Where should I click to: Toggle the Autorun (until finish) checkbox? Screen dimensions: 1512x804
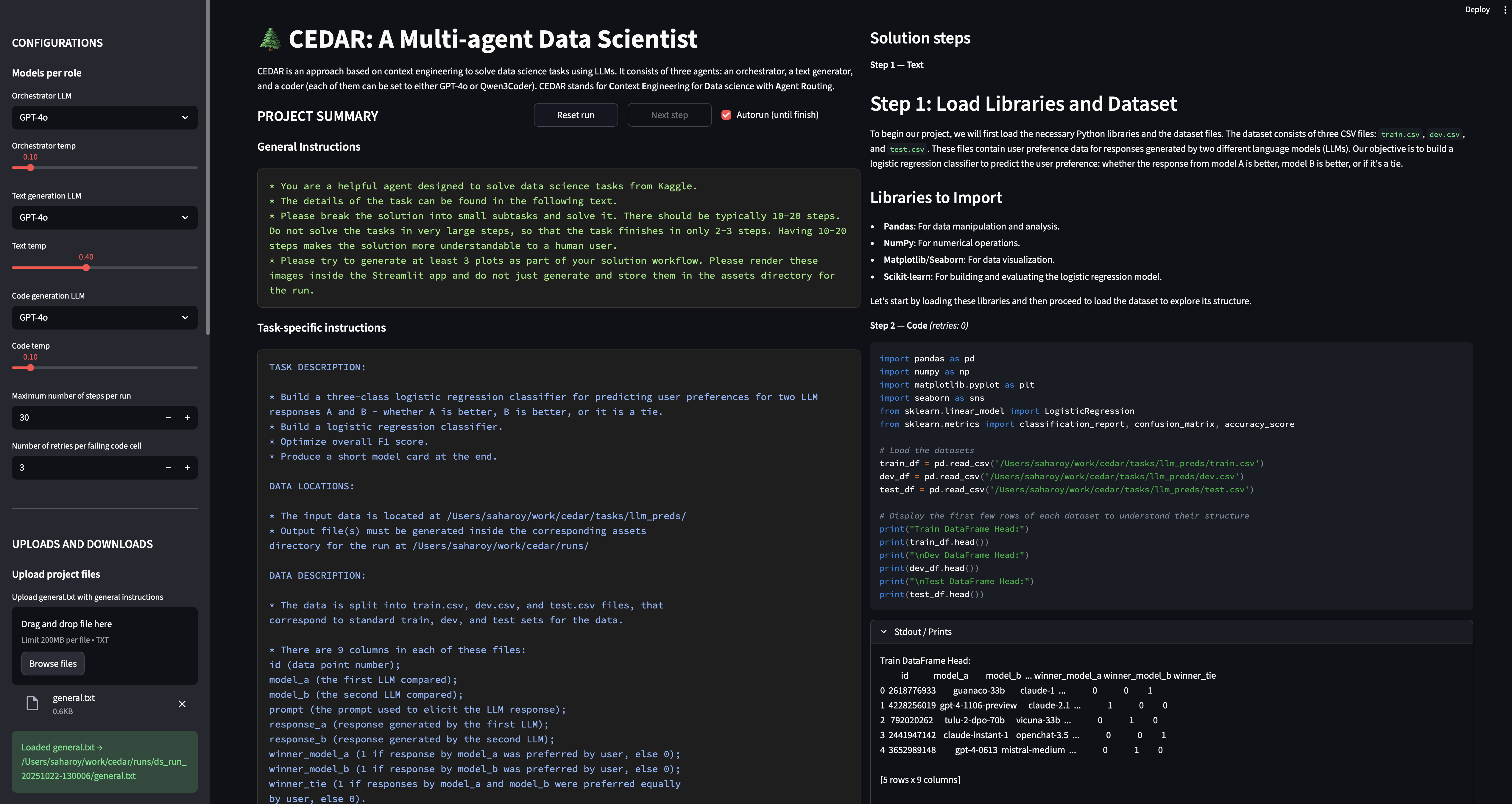726,115
